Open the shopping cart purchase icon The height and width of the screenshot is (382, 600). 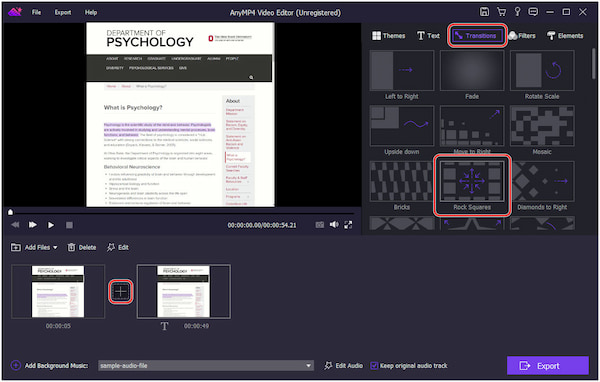501,12
